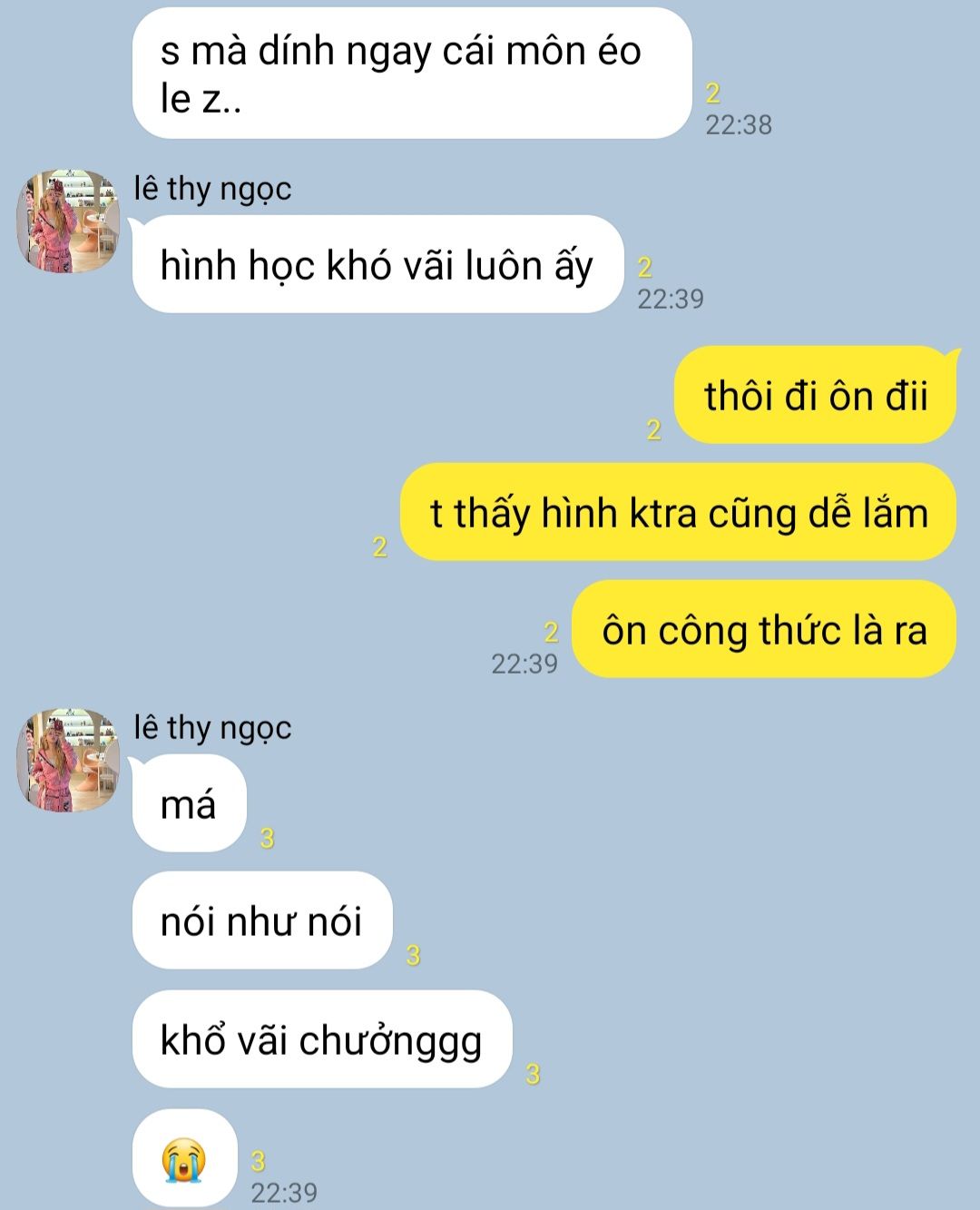Image resolution: width=980 pixels, height=1210 pixels.
Task: Tap the read count beside 'khổ vãi chưởnggg'
Action: (533, 1073)
